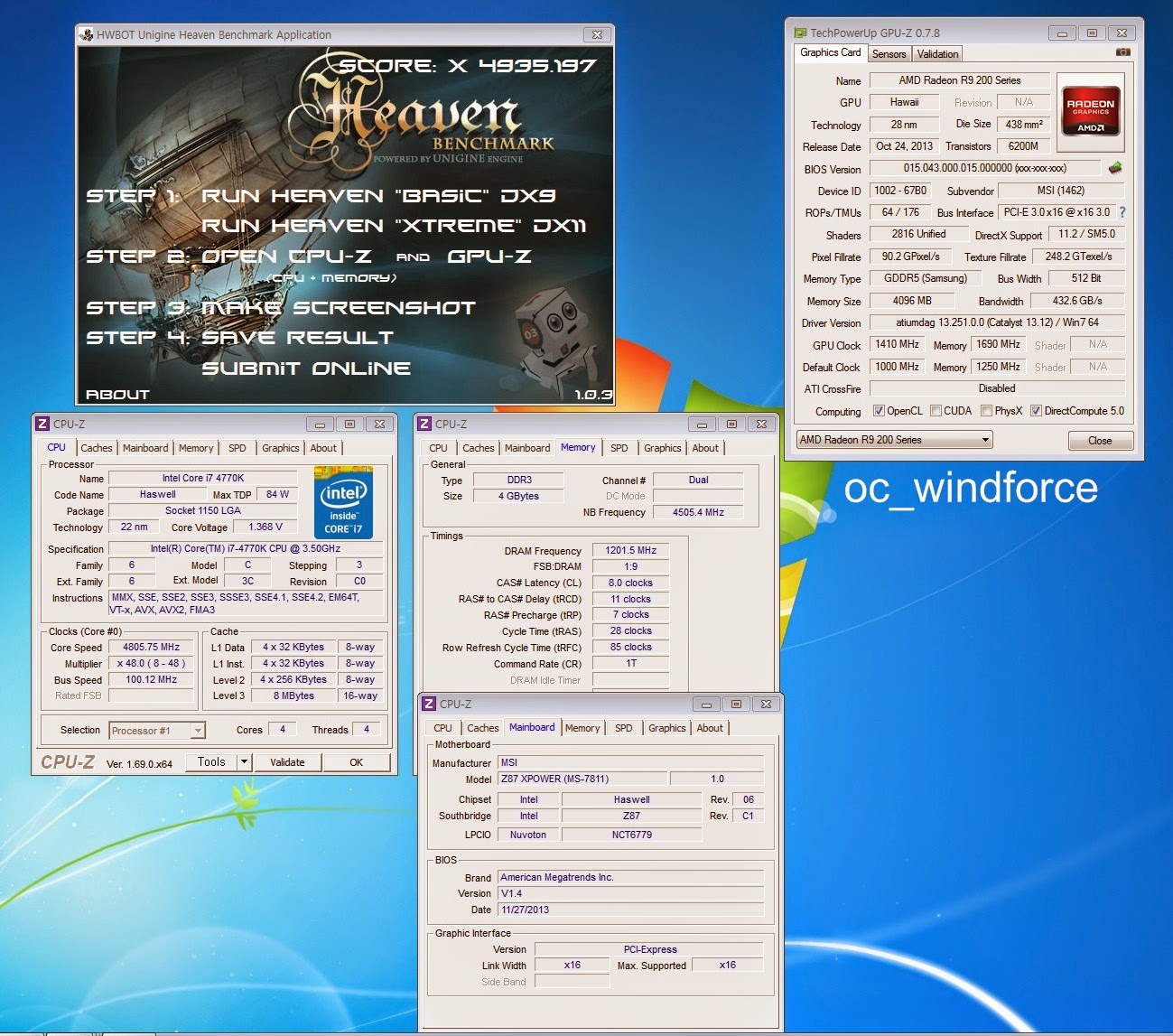Click the NCT6779 LPCIO field

point(631,835)
